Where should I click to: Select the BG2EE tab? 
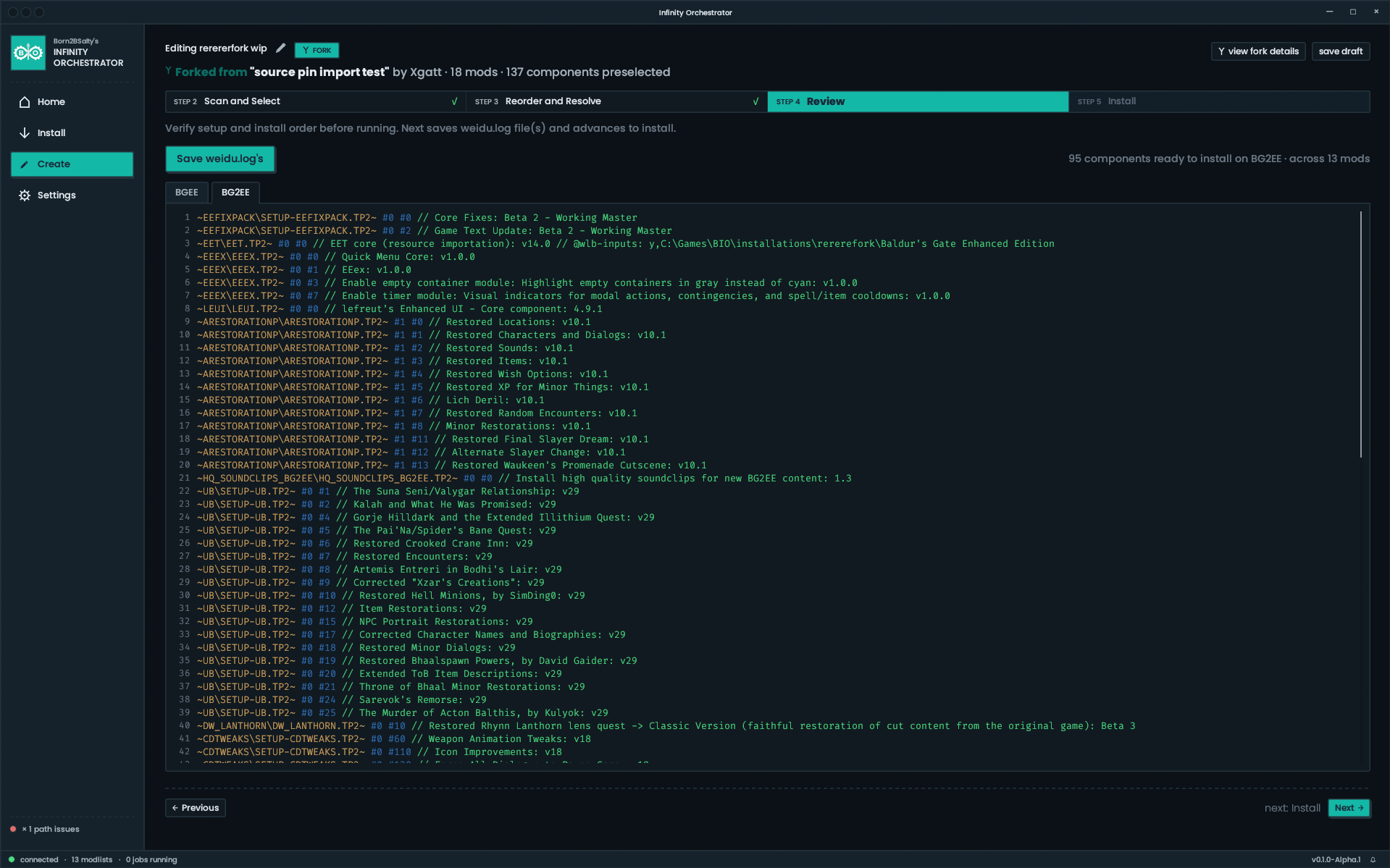(x=235, y=193)
